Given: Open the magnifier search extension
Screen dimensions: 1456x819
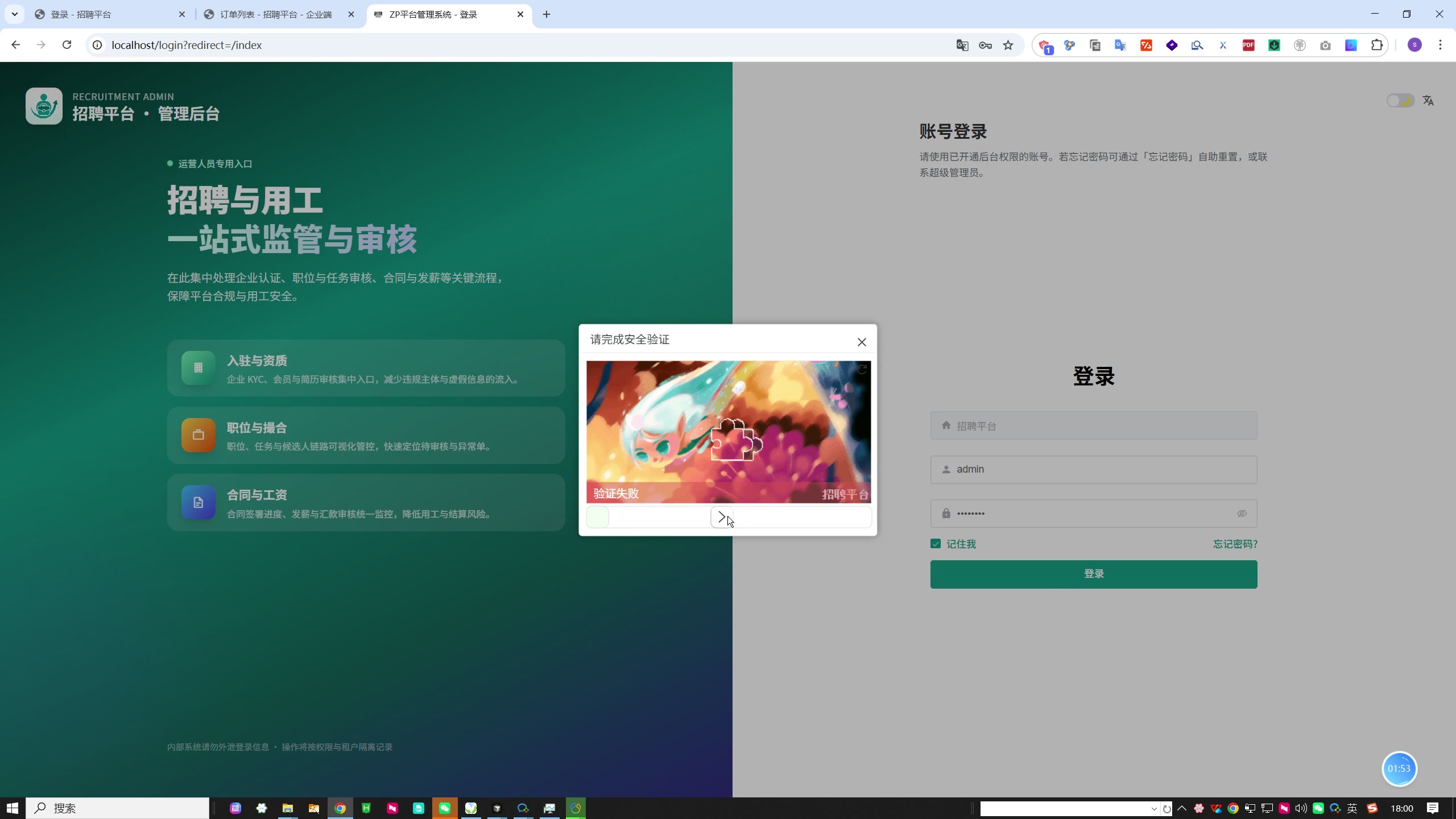Looking at the screenshot, I should click(x=1197, y=45).
